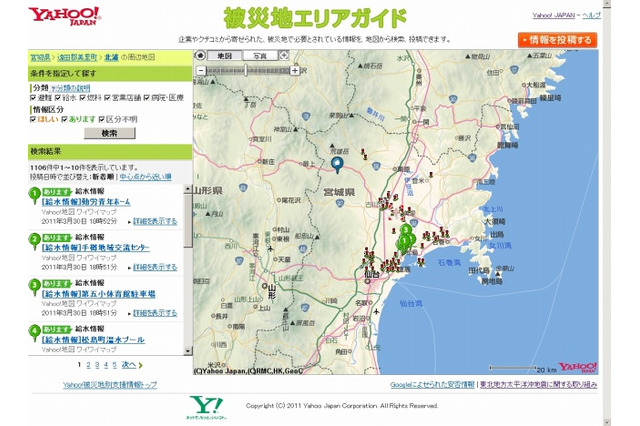640x426 pixels.
Task: Open the 第五小体育館駐車場 link
Action: point(98,294)
